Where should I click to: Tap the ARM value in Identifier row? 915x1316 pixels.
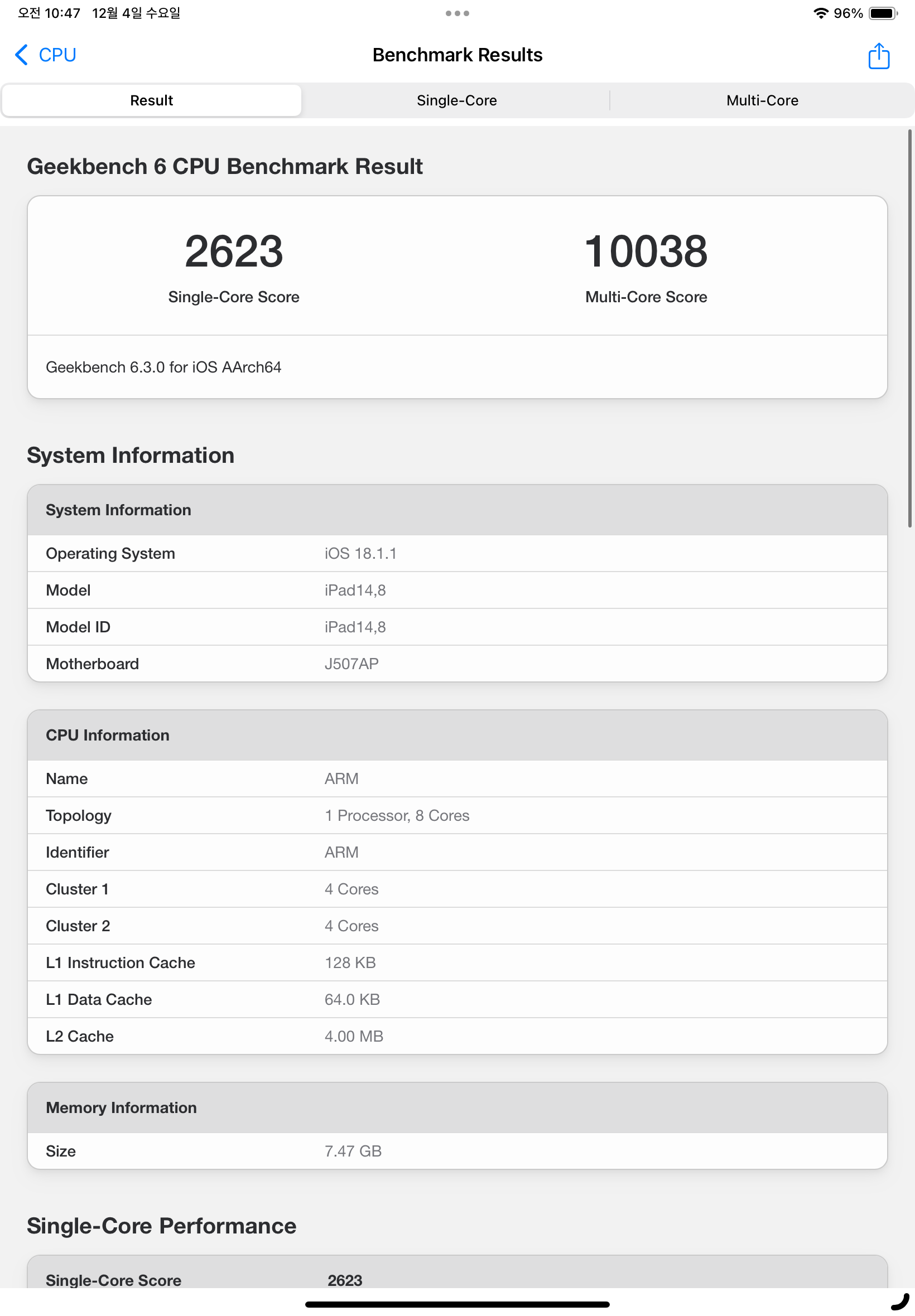pyautogui.click(x=341, y=852)
